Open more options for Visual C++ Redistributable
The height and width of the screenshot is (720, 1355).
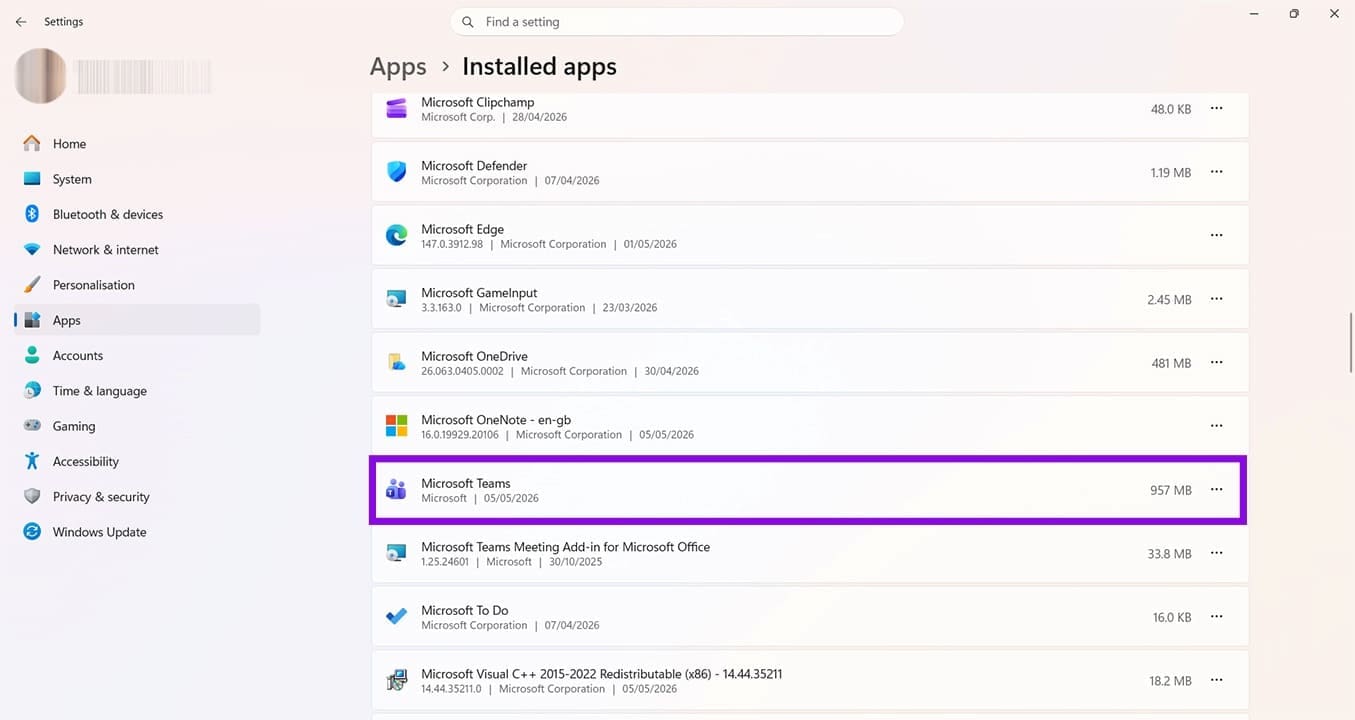click(x=1217, y=680)
